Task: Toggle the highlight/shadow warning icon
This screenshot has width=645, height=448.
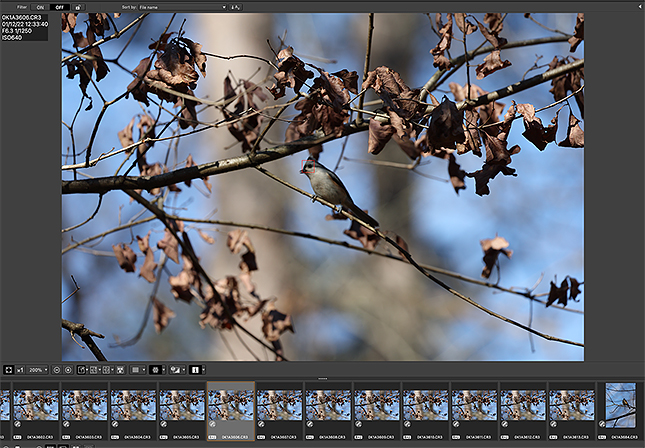Action: click(x=173, y=369)
